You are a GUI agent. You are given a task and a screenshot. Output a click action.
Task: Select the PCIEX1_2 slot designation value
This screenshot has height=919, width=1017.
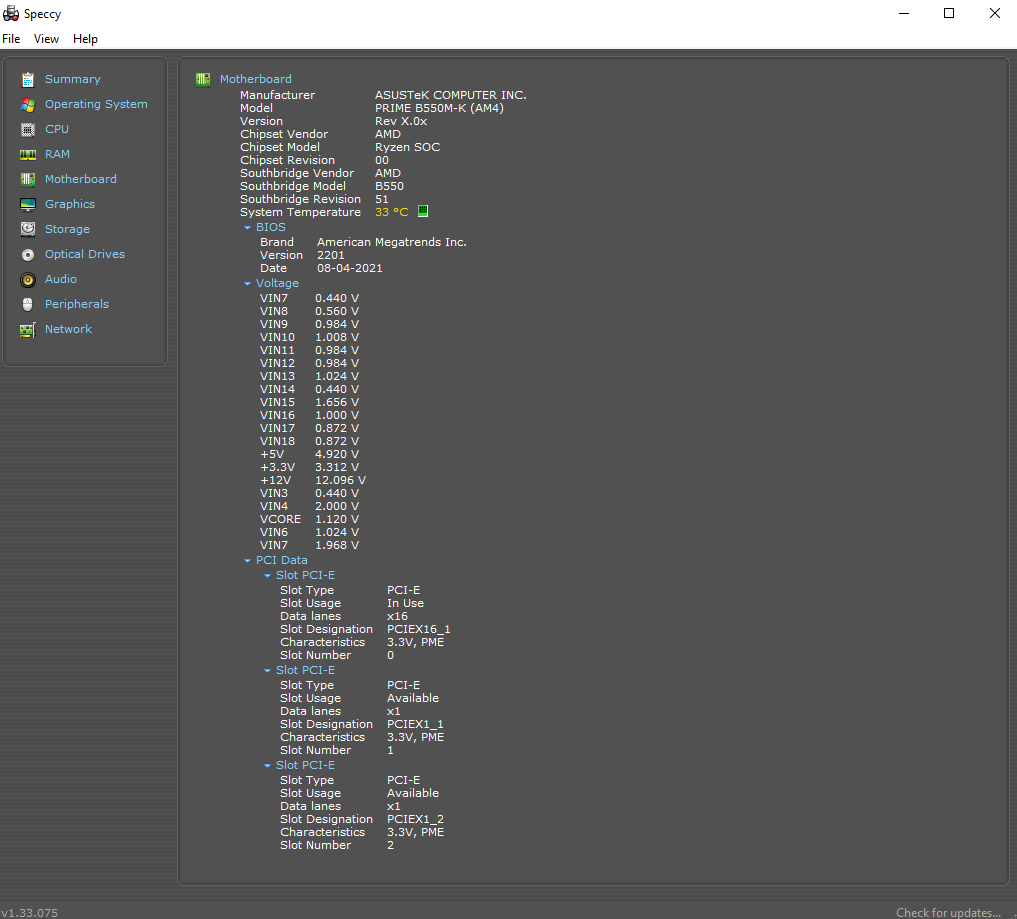click(415, 820)
